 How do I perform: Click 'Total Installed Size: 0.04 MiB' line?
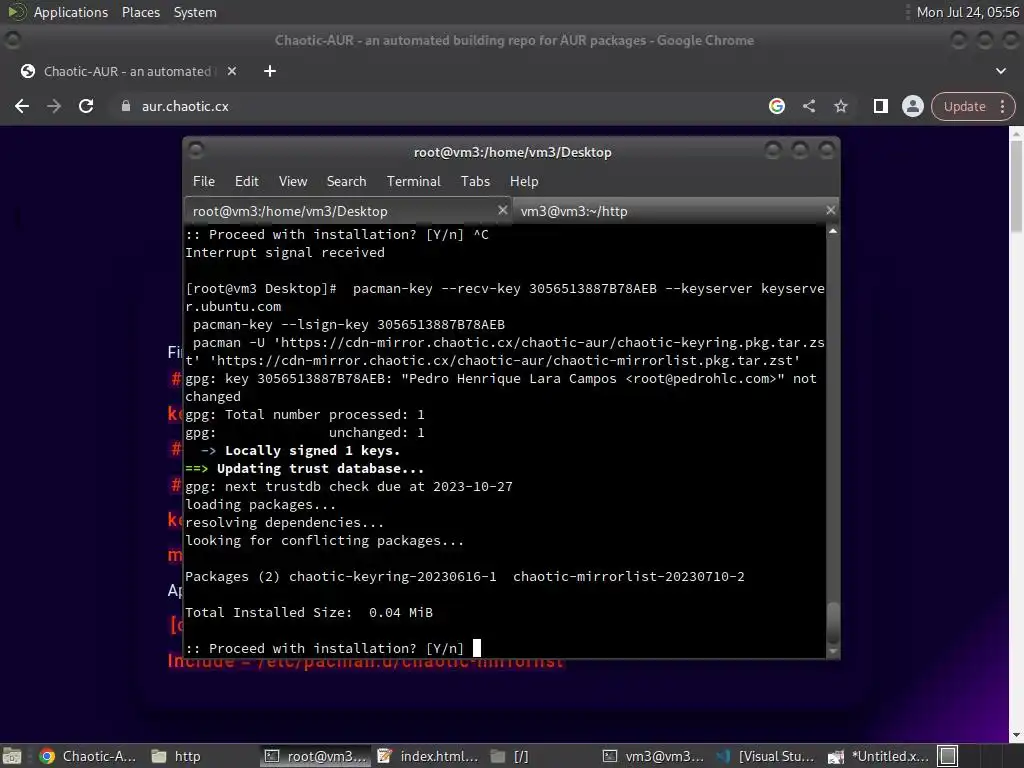309,613
